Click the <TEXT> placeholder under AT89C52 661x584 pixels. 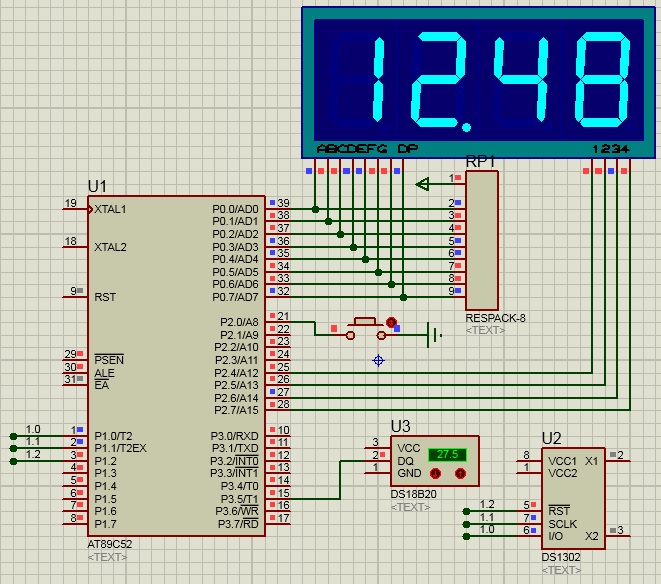tap(107, 557)
